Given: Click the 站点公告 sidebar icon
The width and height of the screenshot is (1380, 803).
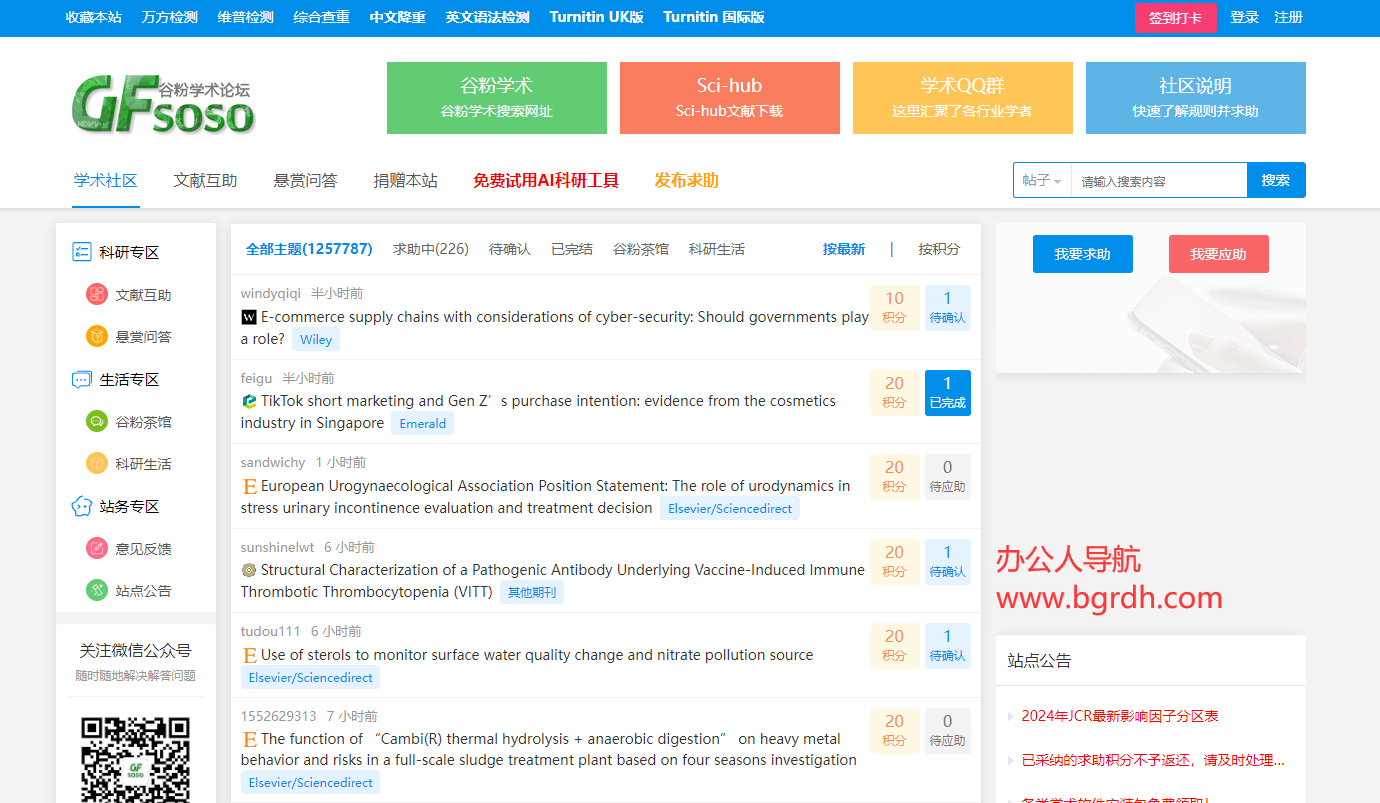Looking at the screenshot, I should pyautogui.click(x=96, y=591).
